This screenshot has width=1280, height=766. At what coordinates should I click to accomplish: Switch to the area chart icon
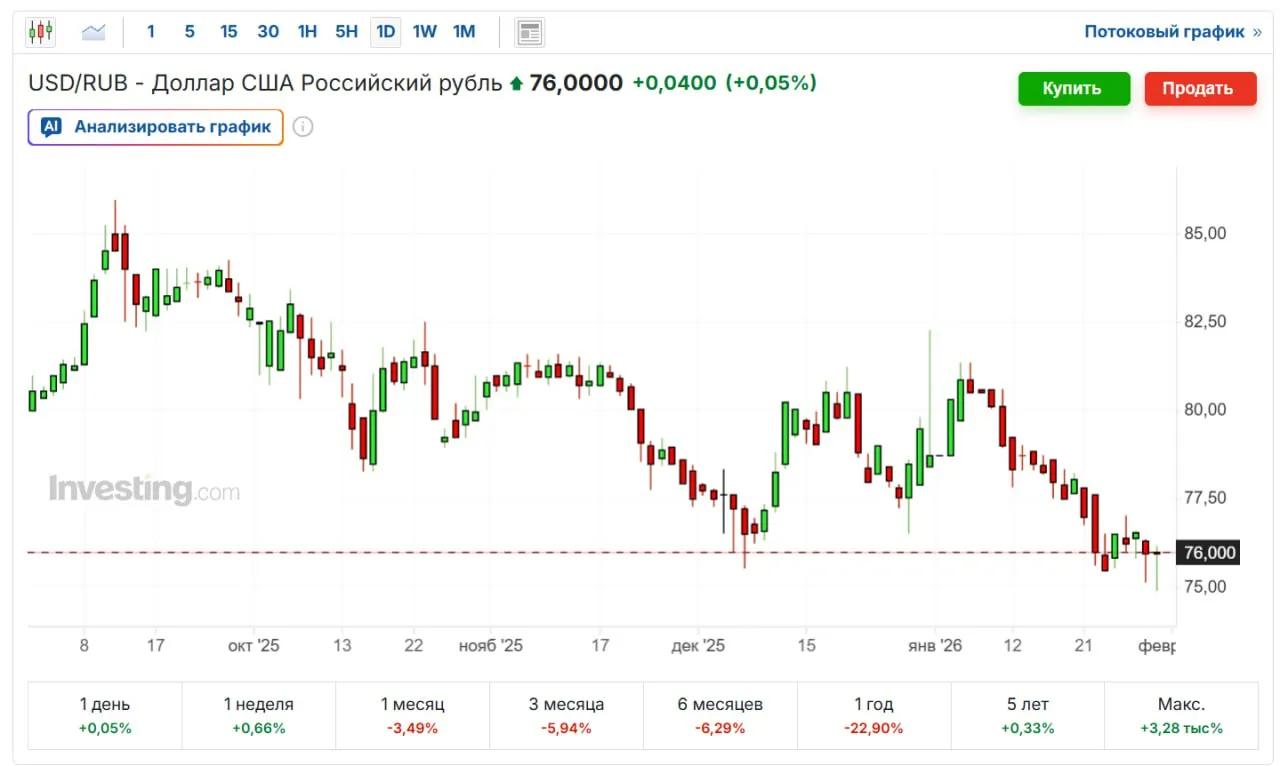pos(94,32)
